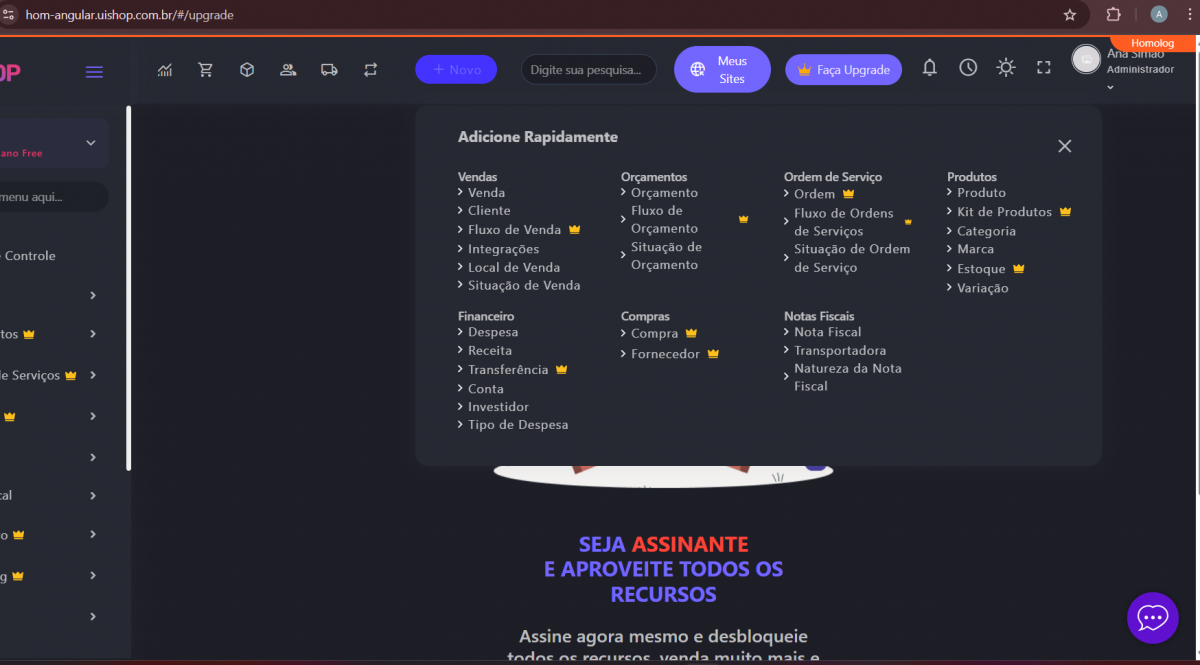Viewport: 1200px width, 665px height.
Task: Close the Adicione Rapidamente panel
Action: [1065, 146]
